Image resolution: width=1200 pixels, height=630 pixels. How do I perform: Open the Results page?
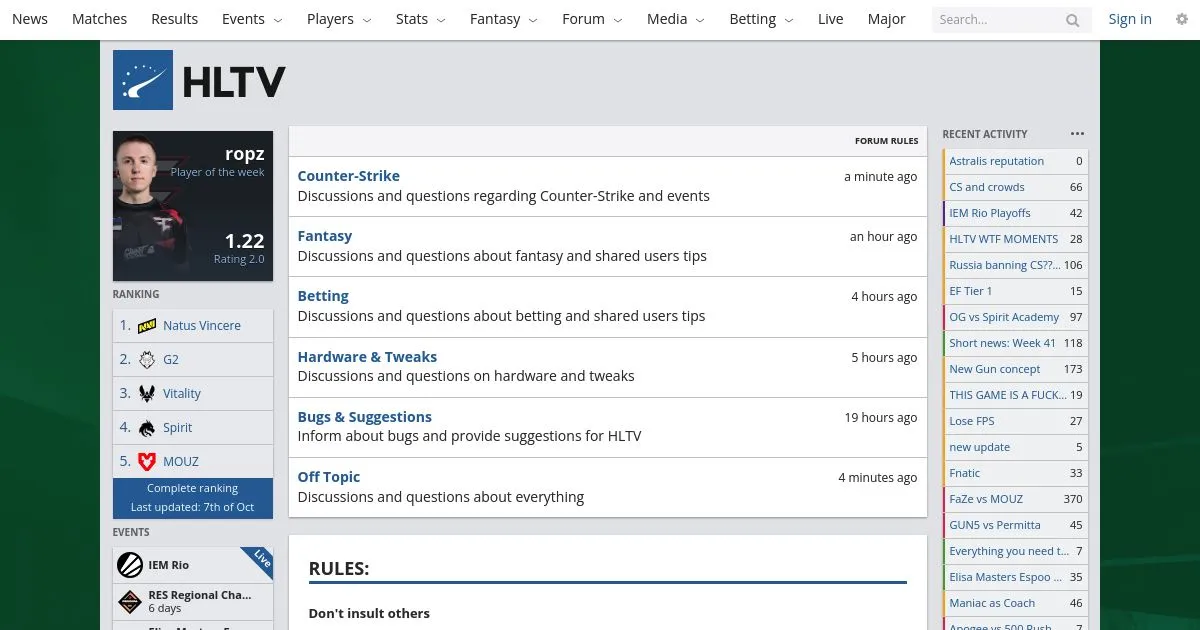click(175, 19)
